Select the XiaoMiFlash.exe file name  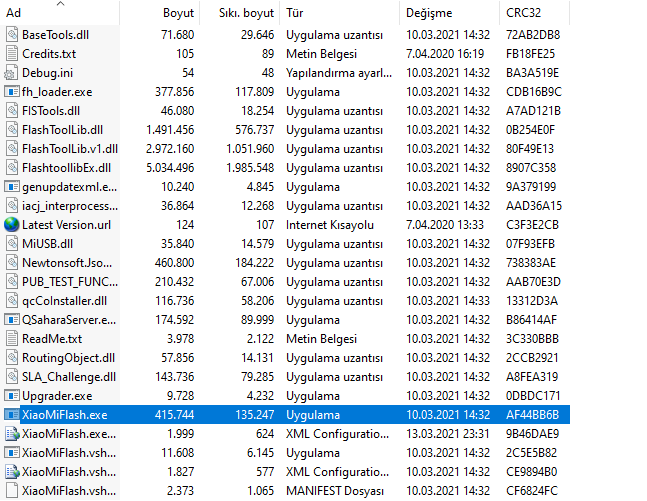tap(65, 415)
